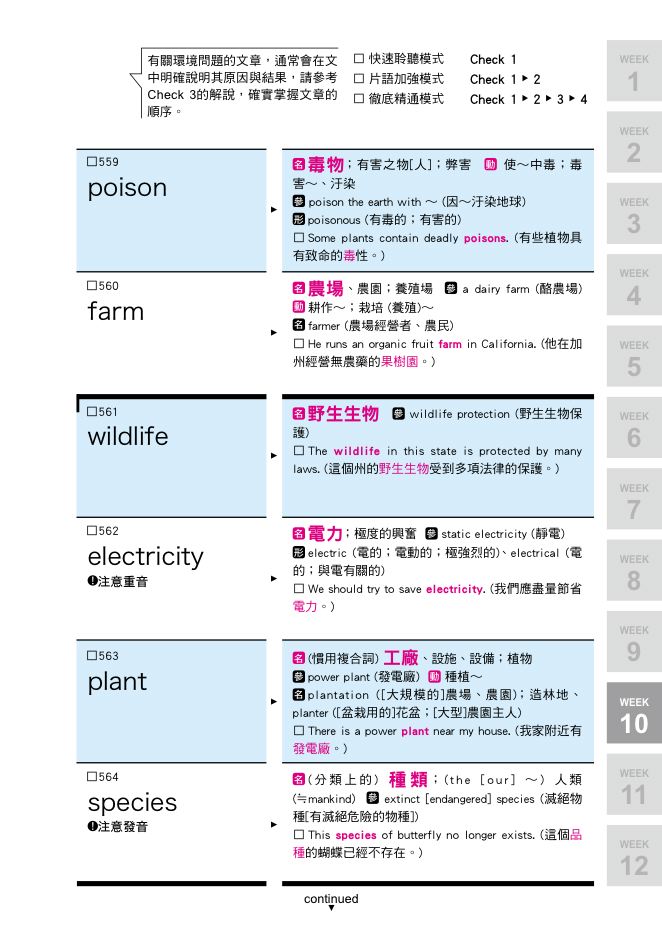Click the triangle arrow next to electricity
The height and width of the screenshot is (927, 662).
274,578
